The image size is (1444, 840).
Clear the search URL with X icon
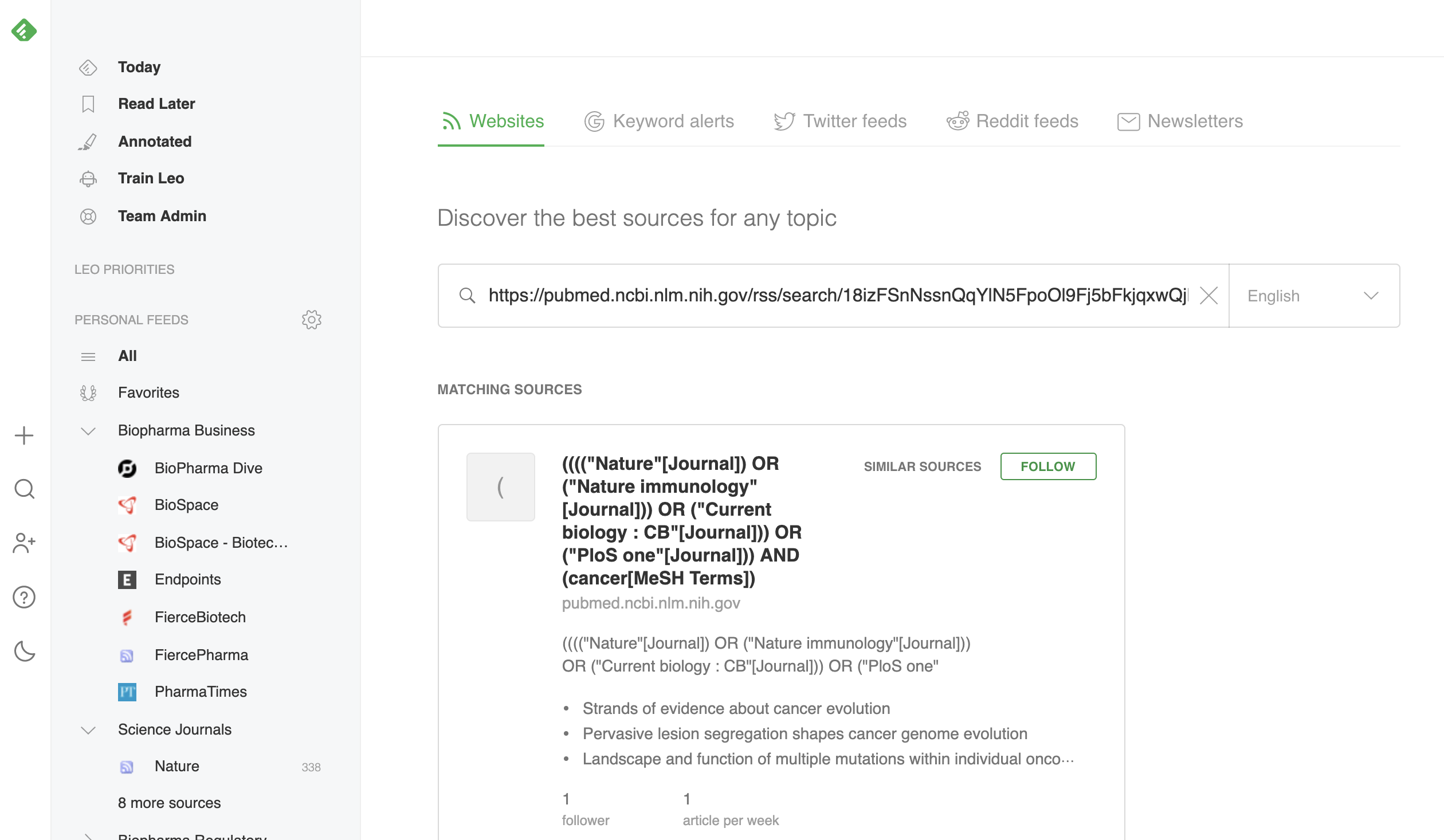[1209, 296]
